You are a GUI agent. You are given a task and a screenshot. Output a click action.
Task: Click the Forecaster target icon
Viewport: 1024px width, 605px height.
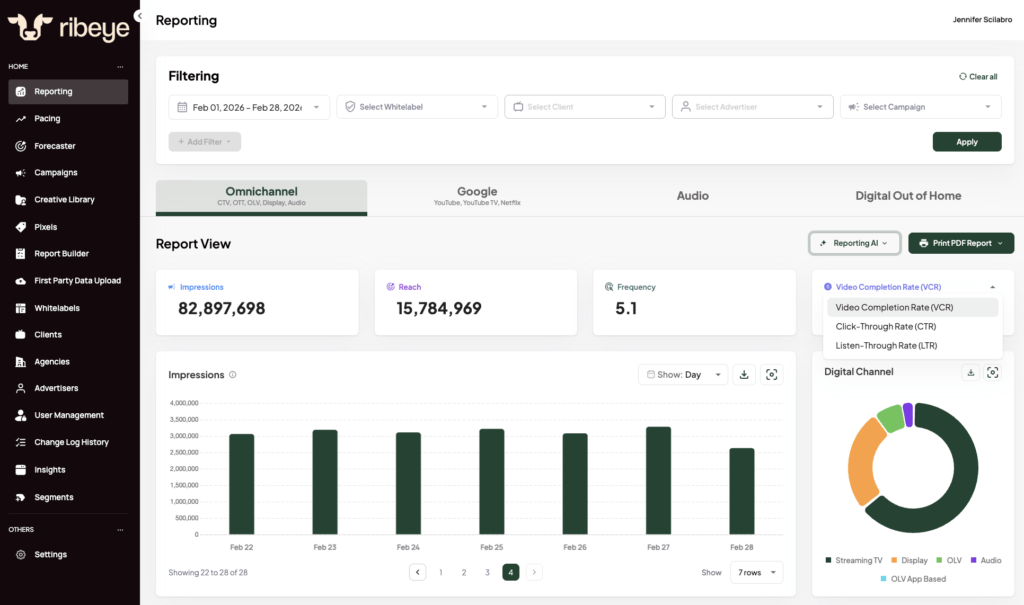(21, 146)
